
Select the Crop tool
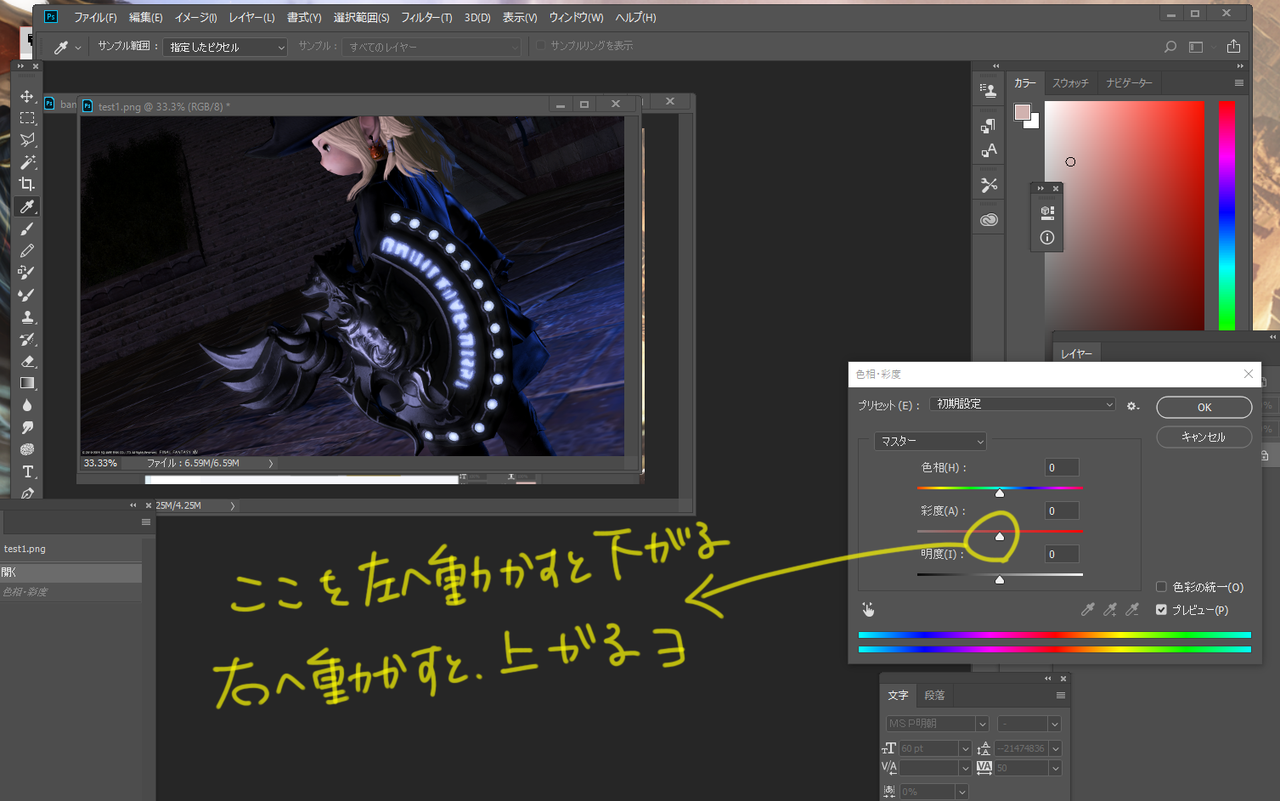(27, 184)
